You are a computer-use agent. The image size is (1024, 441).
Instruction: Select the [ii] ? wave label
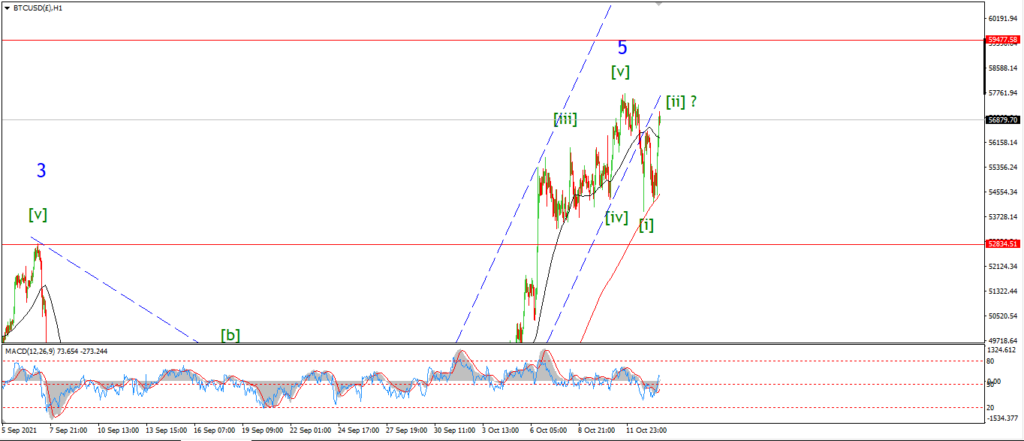[681, 101]
